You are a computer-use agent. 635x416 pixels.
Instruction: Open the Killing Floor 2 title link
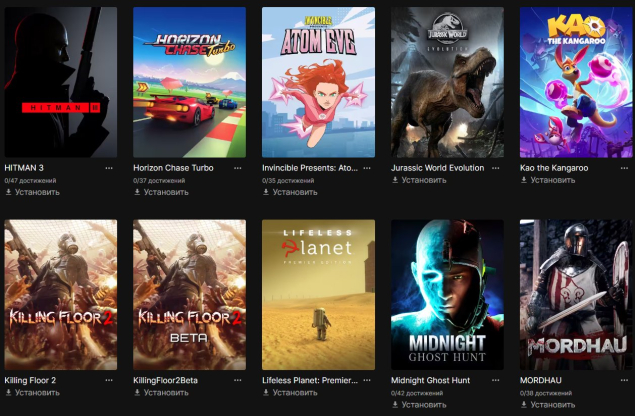(x=30, y=380)
